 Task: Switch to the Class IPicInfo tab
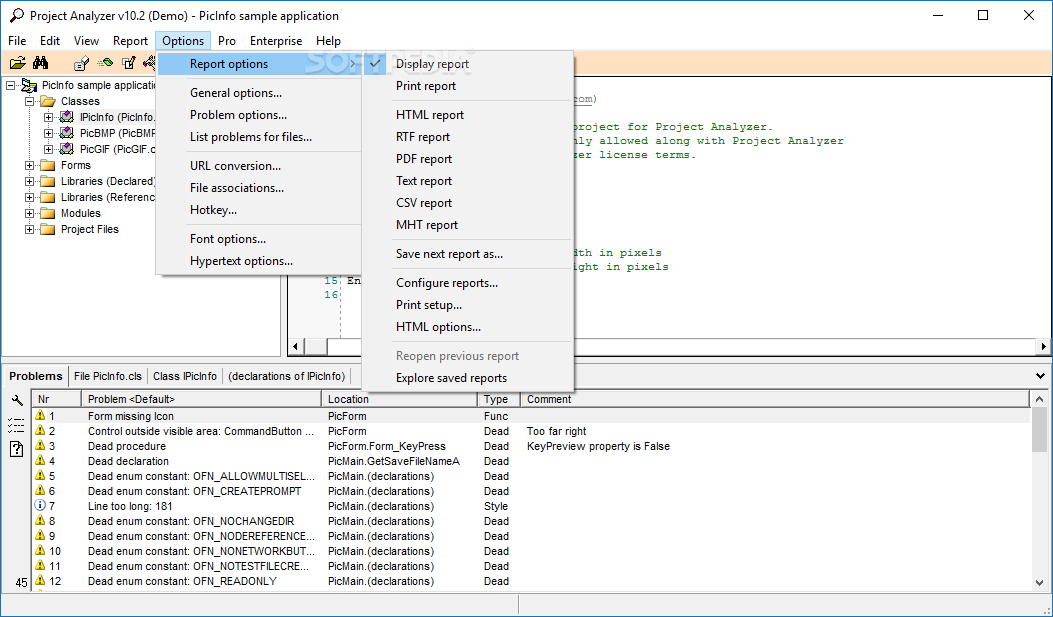tap(185, 377)
